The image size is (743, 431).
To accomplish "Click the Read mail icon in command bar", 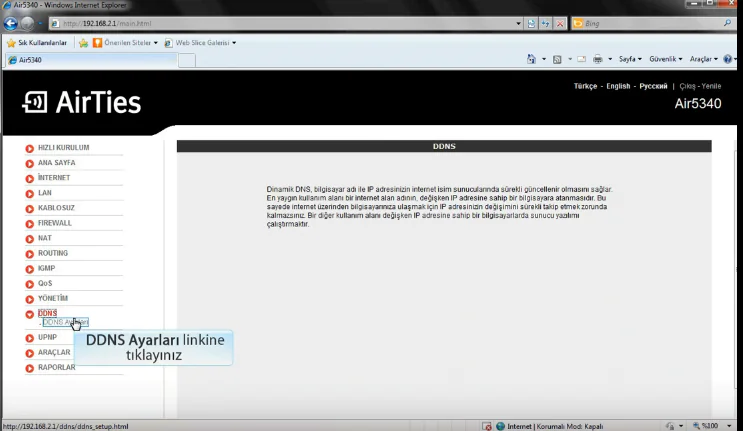I will click(x=581, y=59).
